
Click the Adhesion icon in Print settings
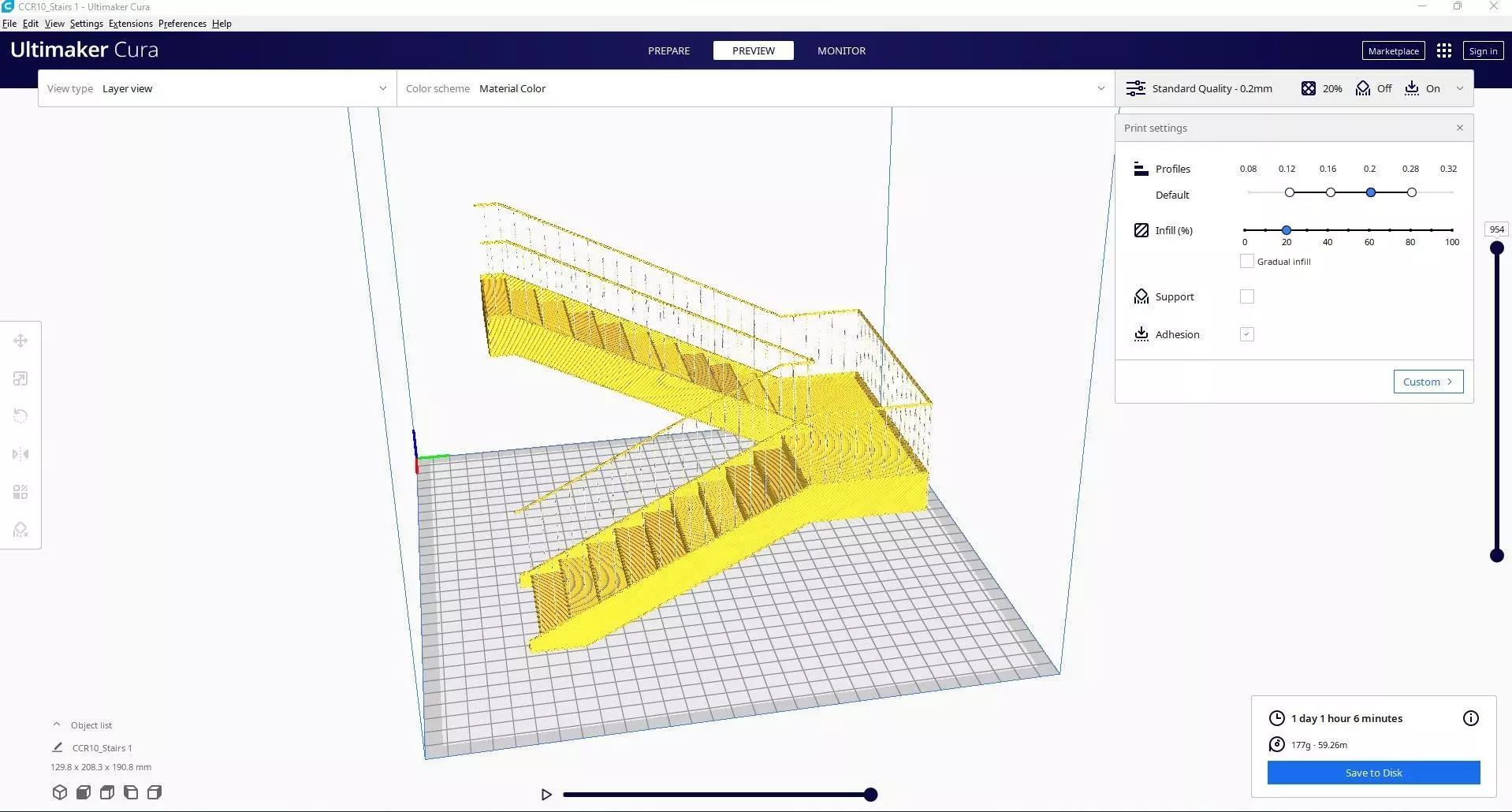pos(1141,334)
